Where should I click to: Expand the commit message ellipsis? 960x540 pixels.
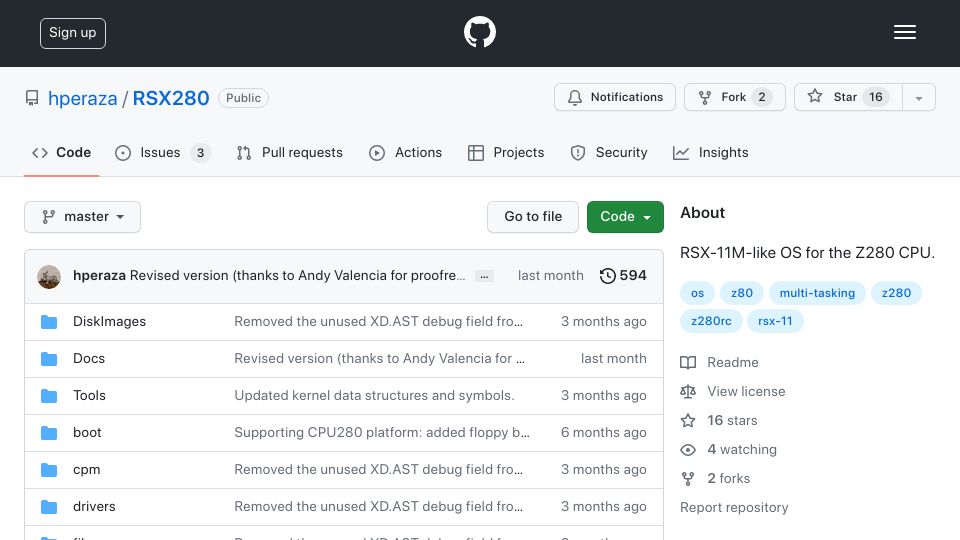(484, 276)
